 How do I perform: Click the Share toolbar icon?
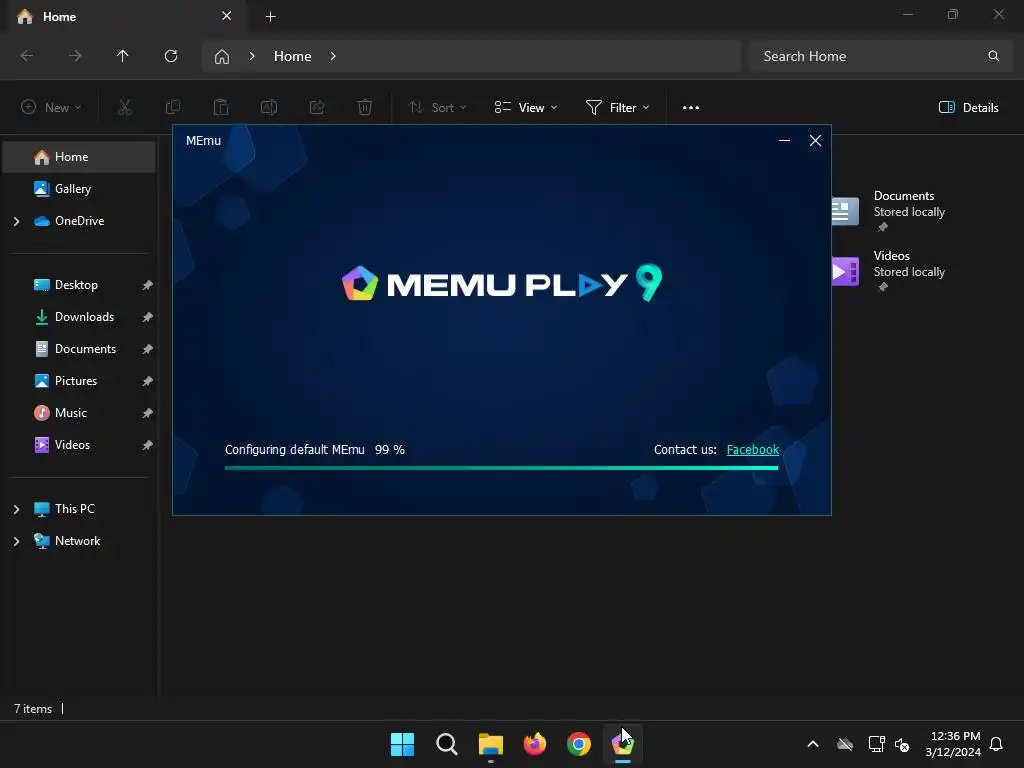(x=317, y=107)
